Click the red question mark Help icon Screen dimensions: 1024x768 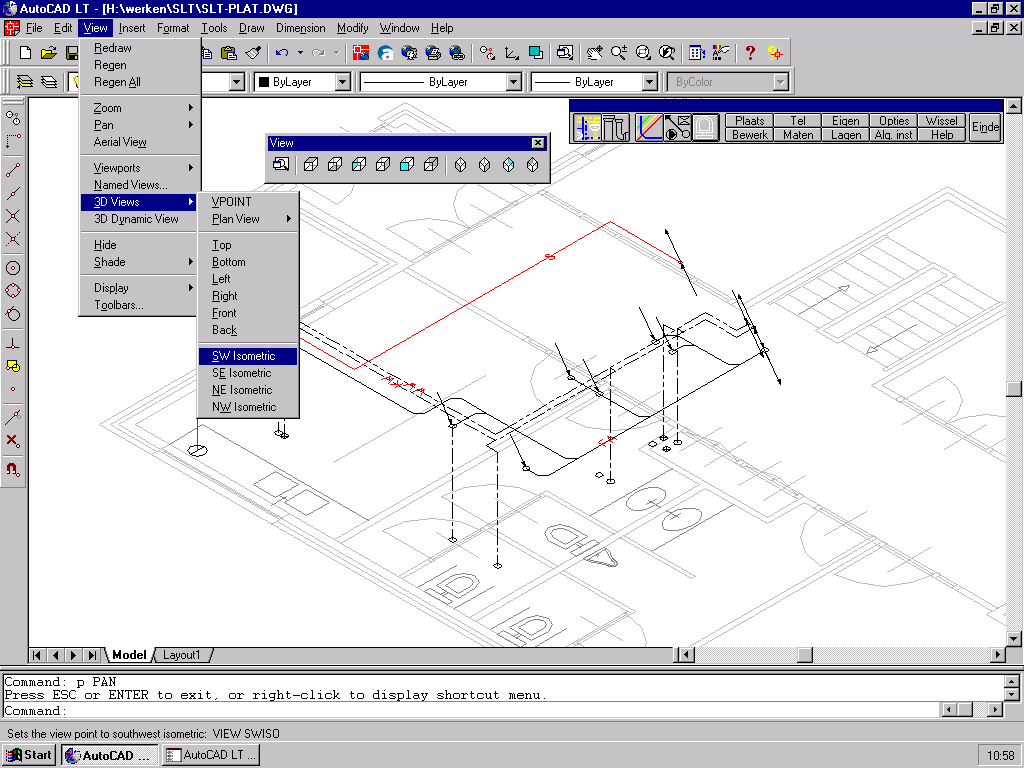[x=750, y=53]
